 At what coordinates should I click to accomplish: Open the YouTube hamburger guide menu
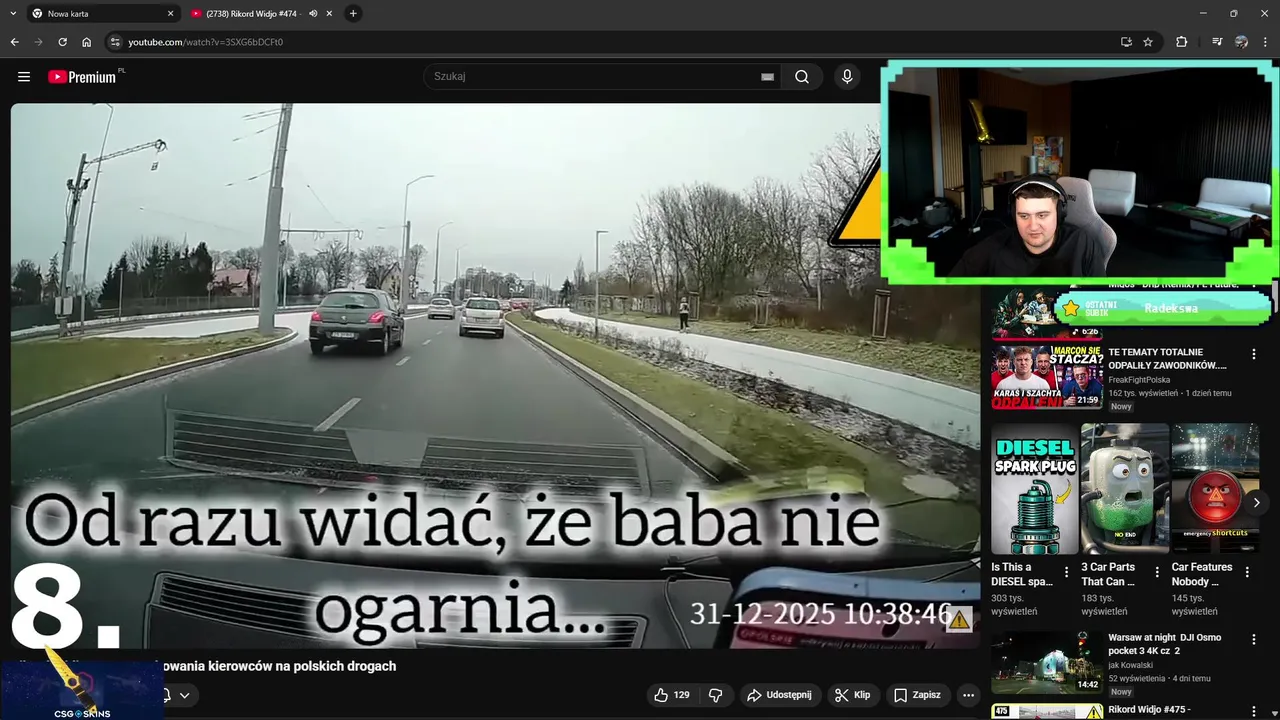pos(24,77)
